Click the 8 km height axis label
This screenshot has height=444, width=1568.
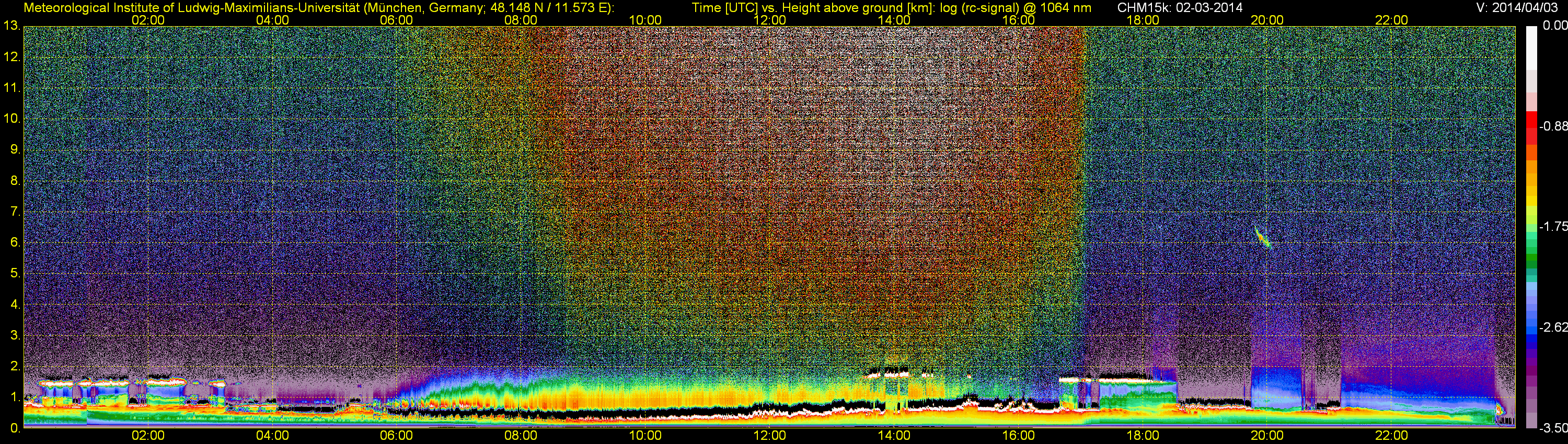click(15, 181)
